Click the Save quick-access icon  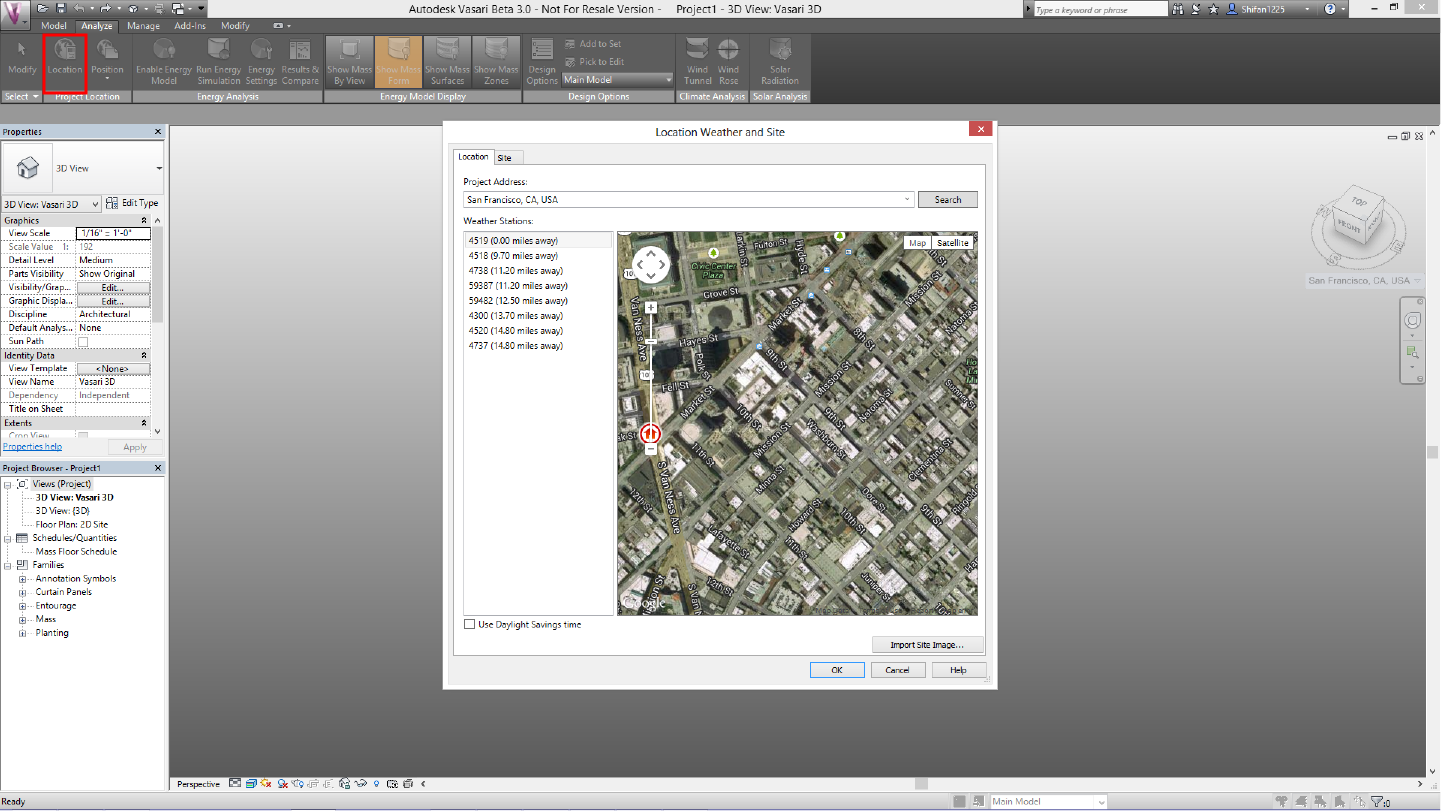62,8
